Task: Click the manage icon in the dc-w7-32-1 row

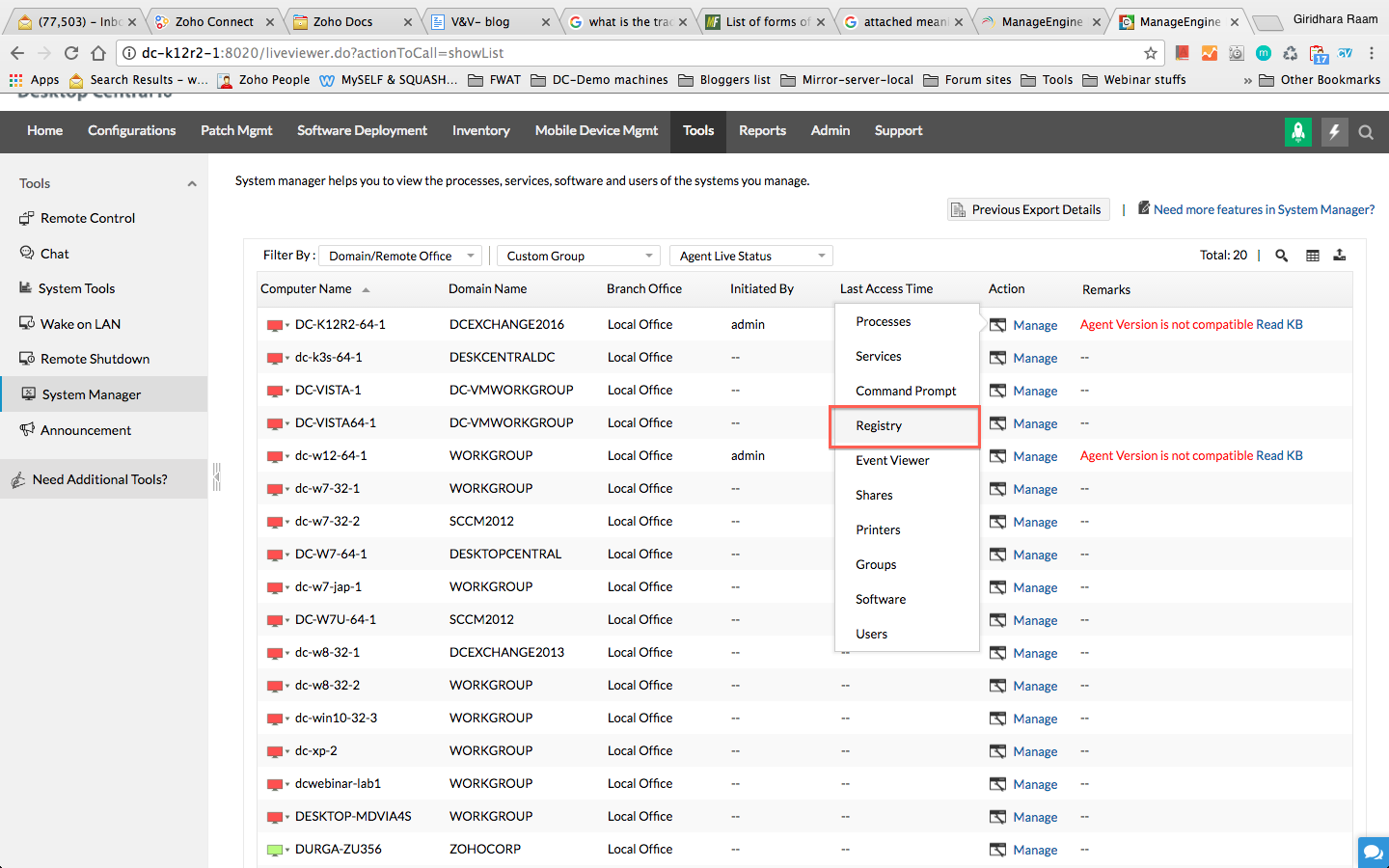Action: tap(997, 489)
